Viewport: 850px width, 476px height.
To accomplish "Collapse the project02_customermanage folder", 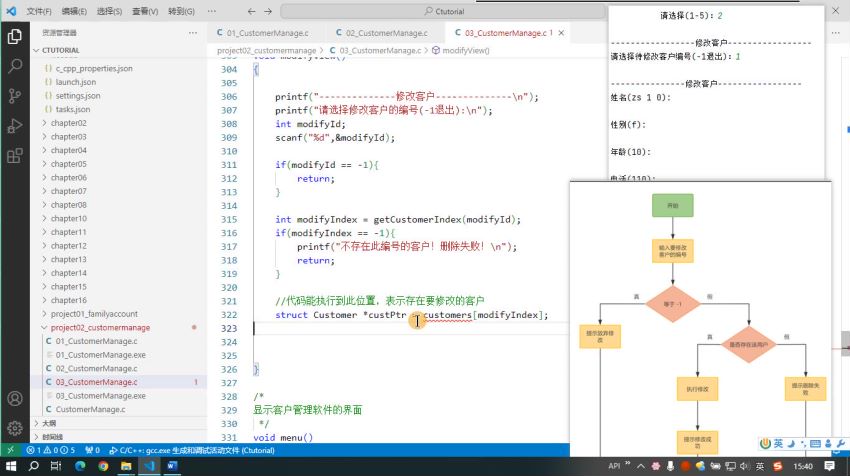I will point(100,327).
